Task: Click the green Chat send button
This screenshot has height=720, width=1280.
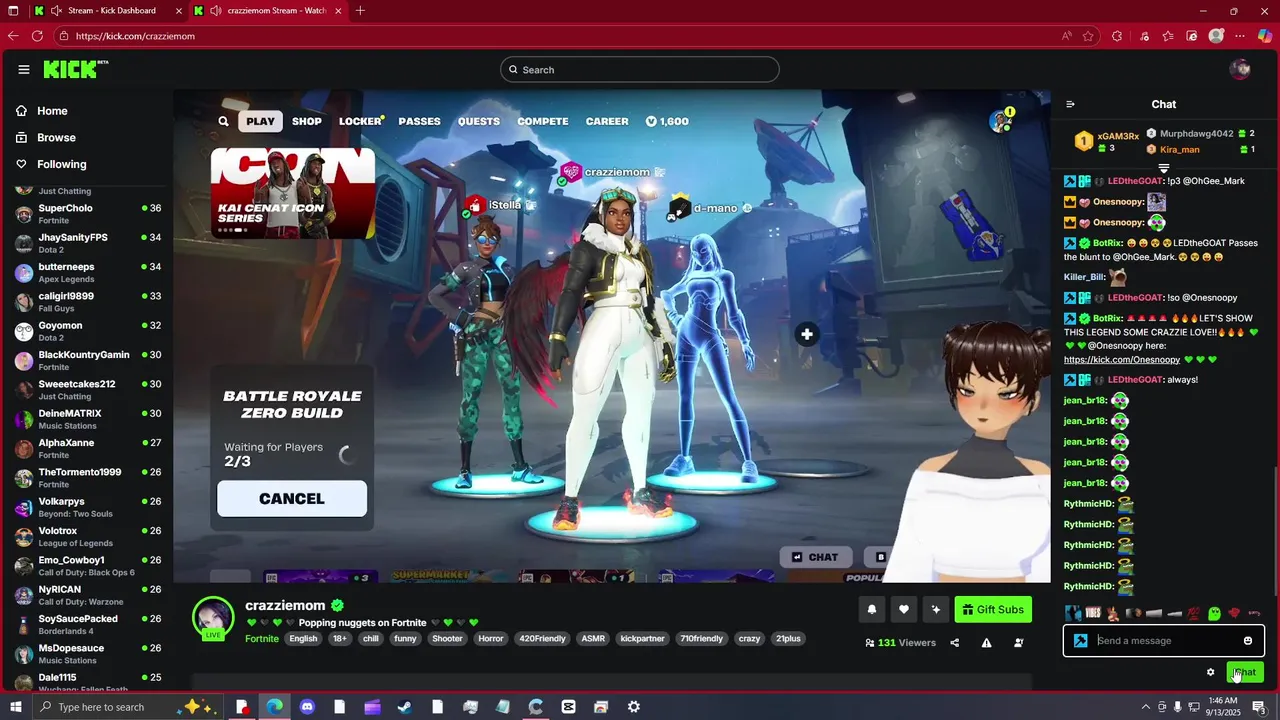Action: (1245, 672)
